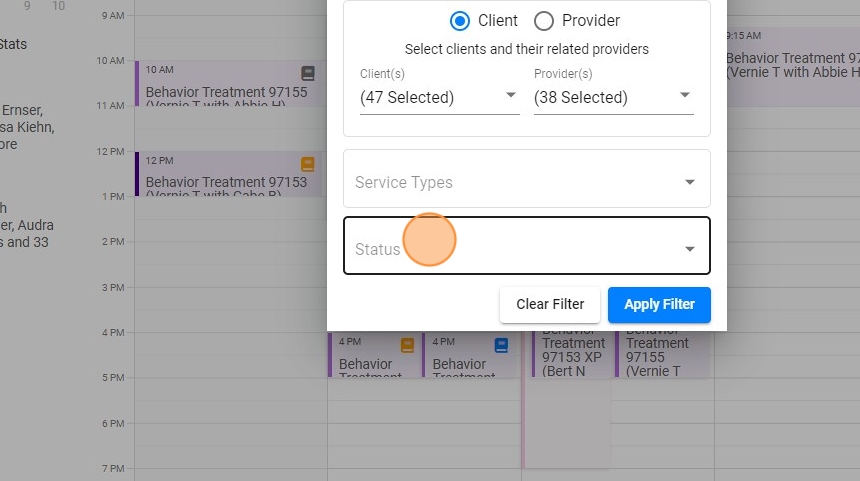Open the Client(s) dropdown showing 47 Selected
This screenshot has width=860, height=481.
(439, 97)
